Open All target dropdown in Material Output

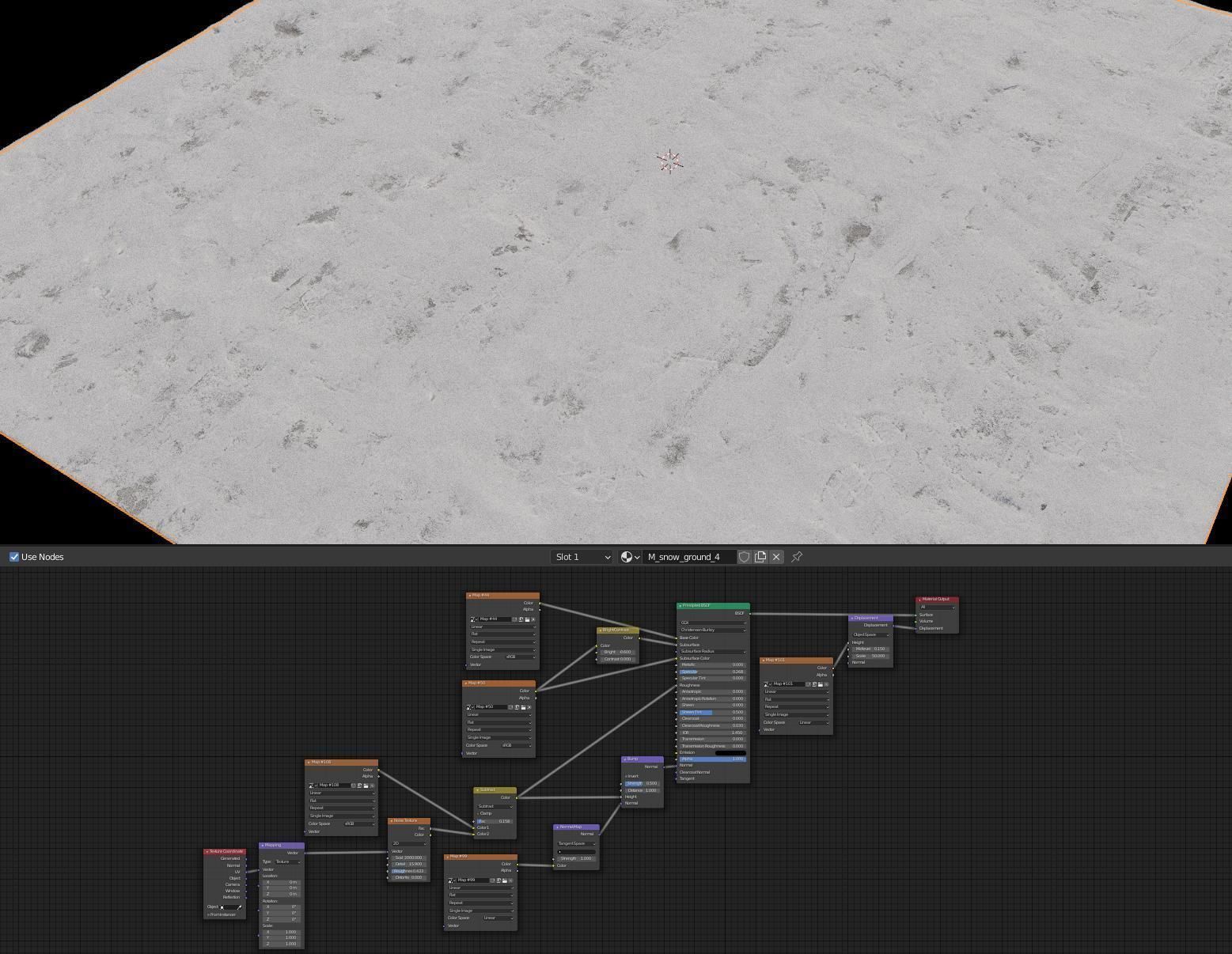937,607
